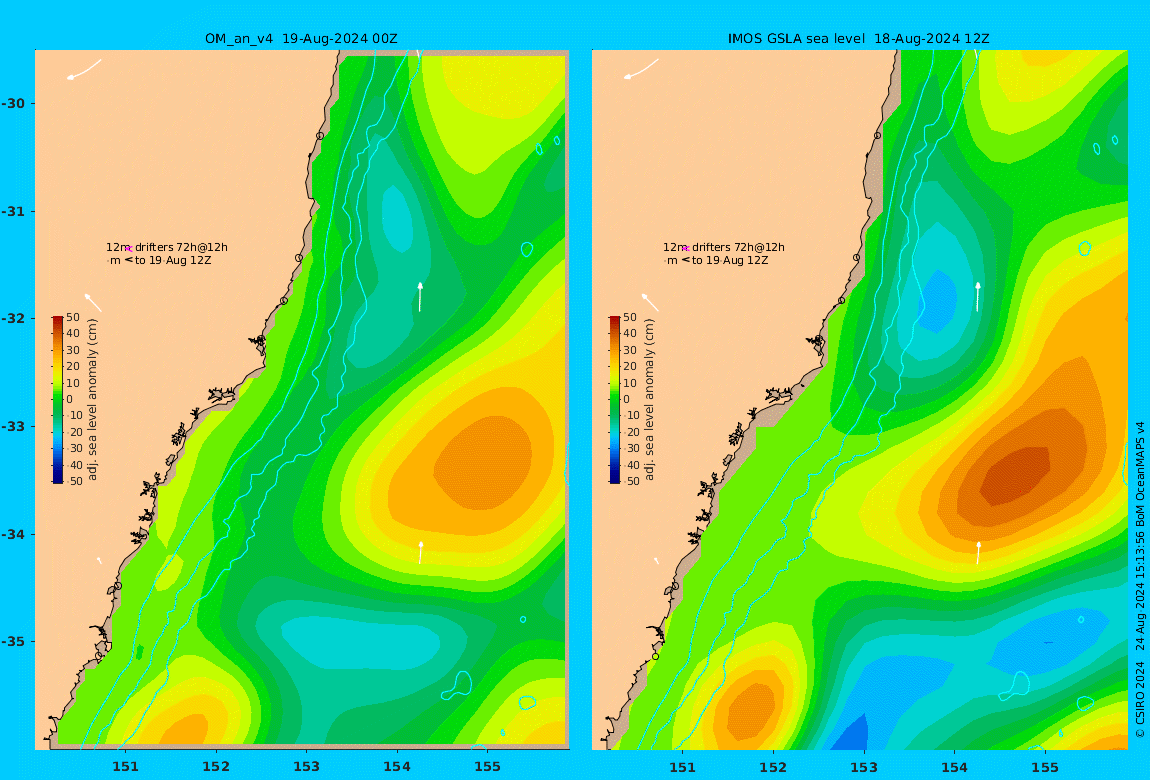1150x780 pixels.
Task: Click white arrow above the right map colorbar
Action: [650, 302]
